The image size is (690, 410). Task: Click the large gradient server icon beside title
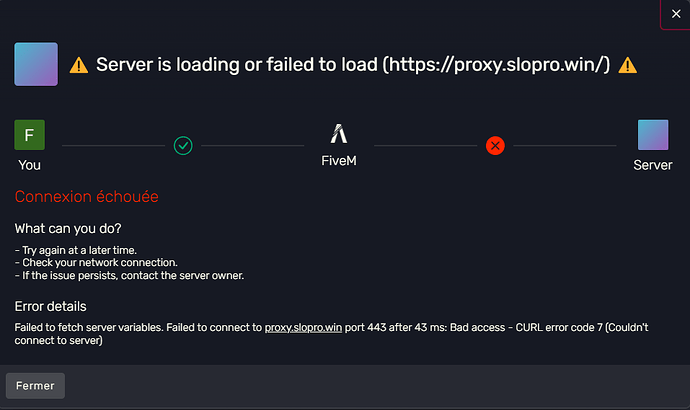[36, 64]
